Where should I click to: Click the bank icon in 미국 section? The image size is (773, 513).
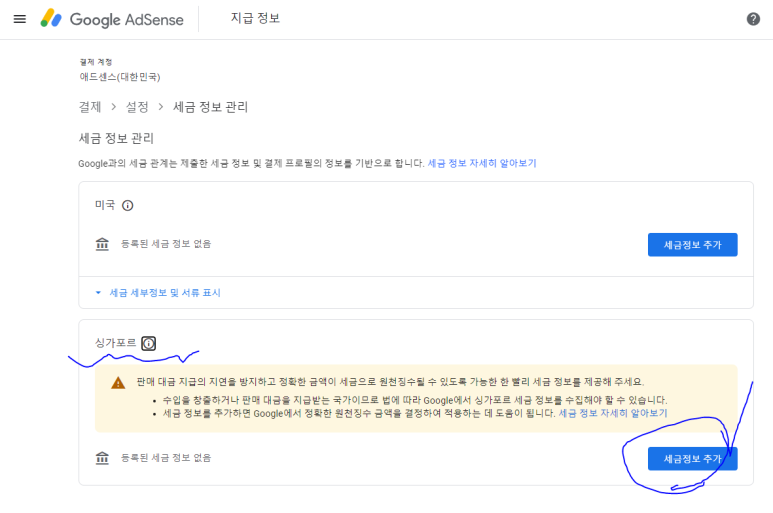102,244
